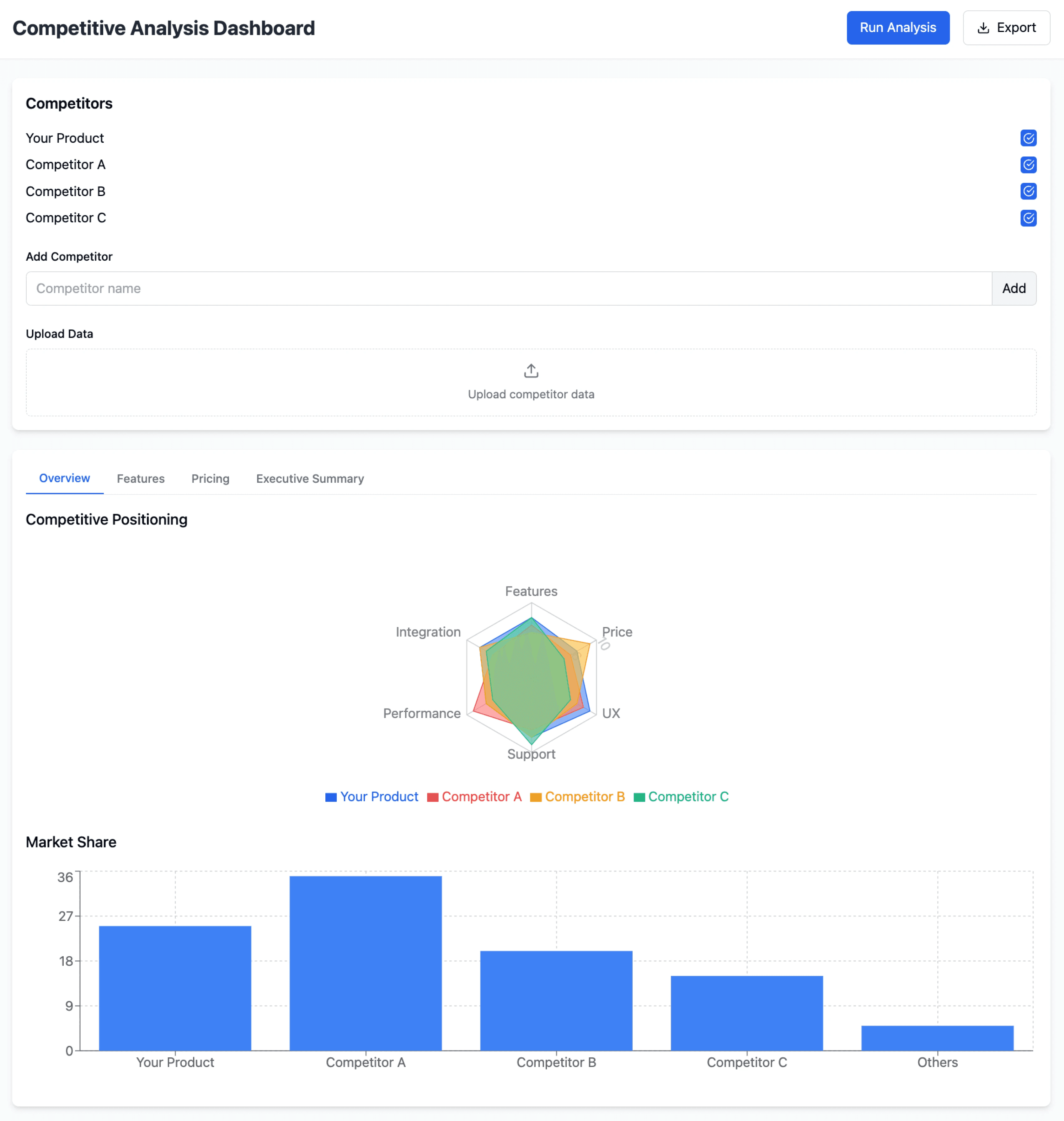Click the orange Competitor B legend square
The width and height of the screenshot is (1064, 1121).
point(535,797)
